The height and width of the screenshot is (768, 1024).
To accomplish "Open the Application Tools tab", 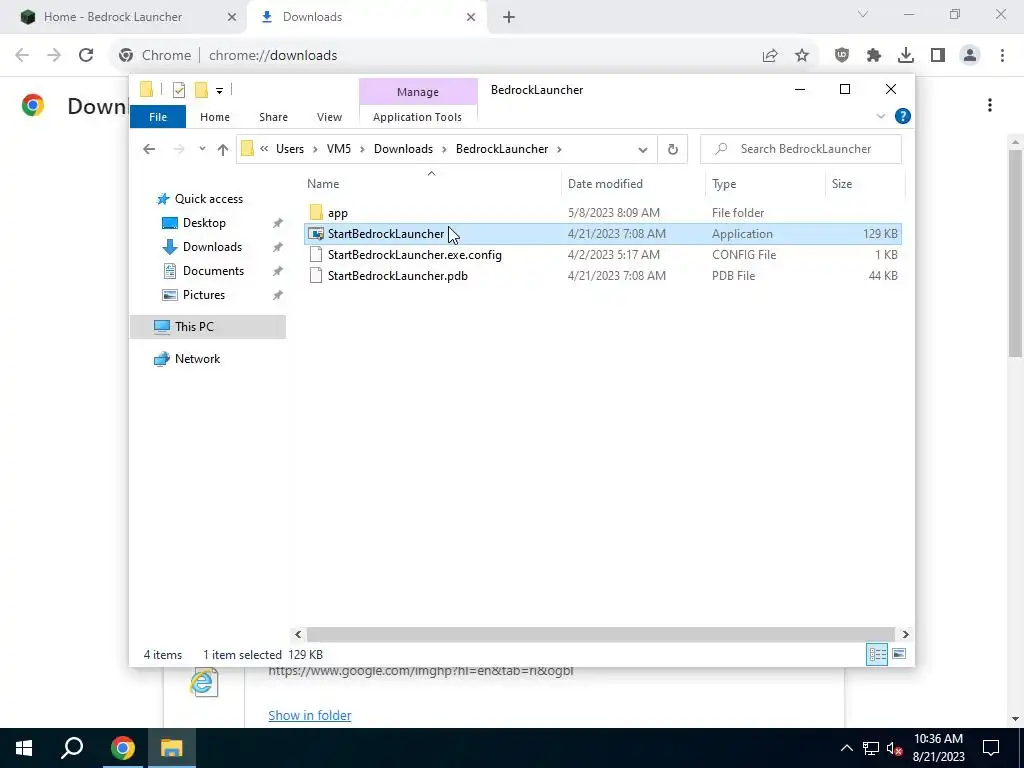I will point(417,117).
